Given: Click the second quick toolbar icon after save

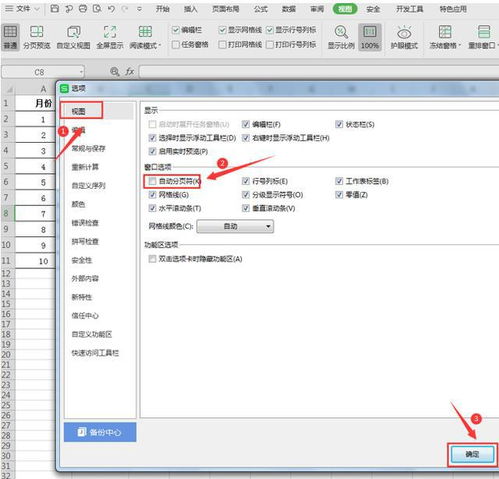Looking at the screenshot, I should click(69, 9).
